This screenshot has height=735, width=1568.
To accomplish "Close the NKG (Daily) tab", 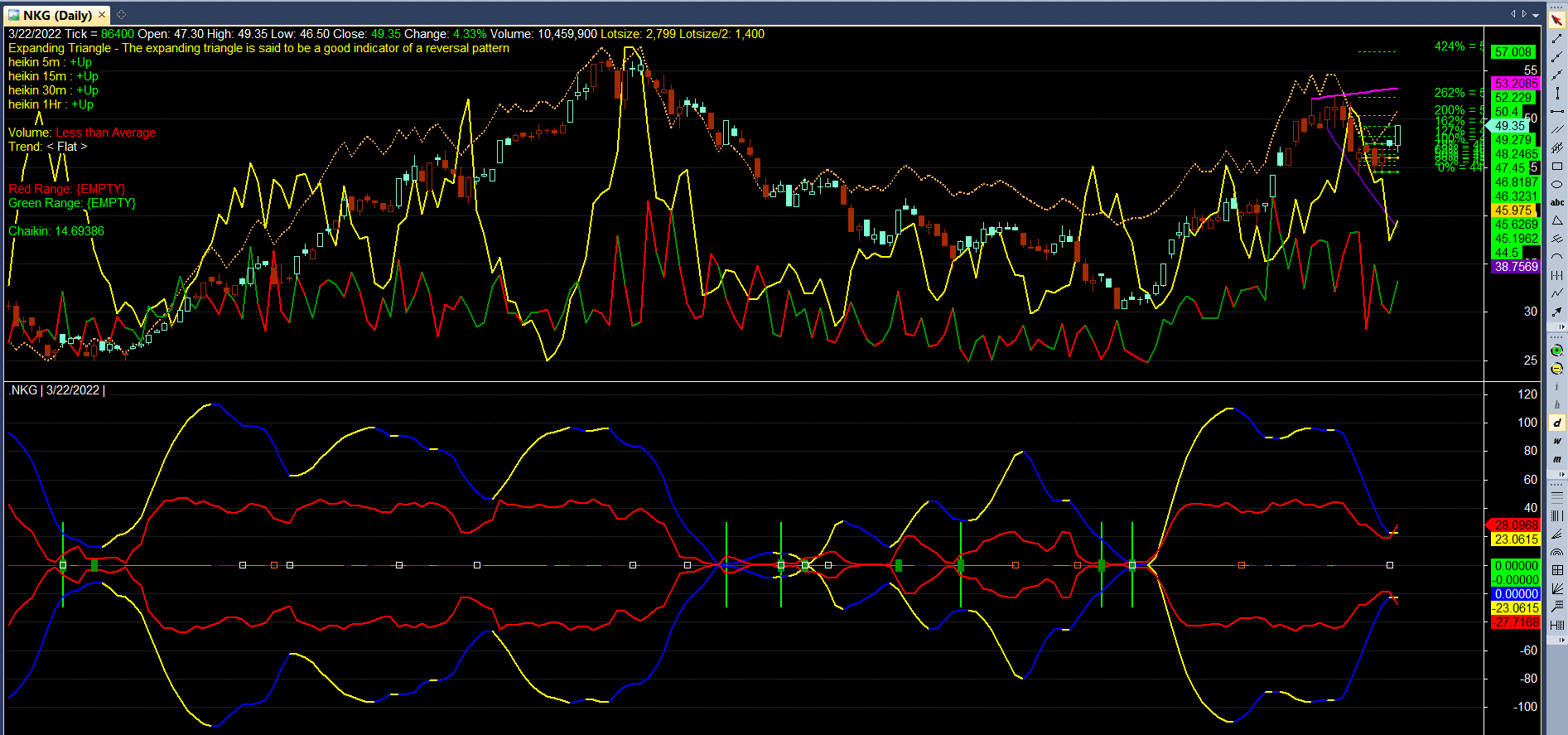I will [x=102, y=15].
